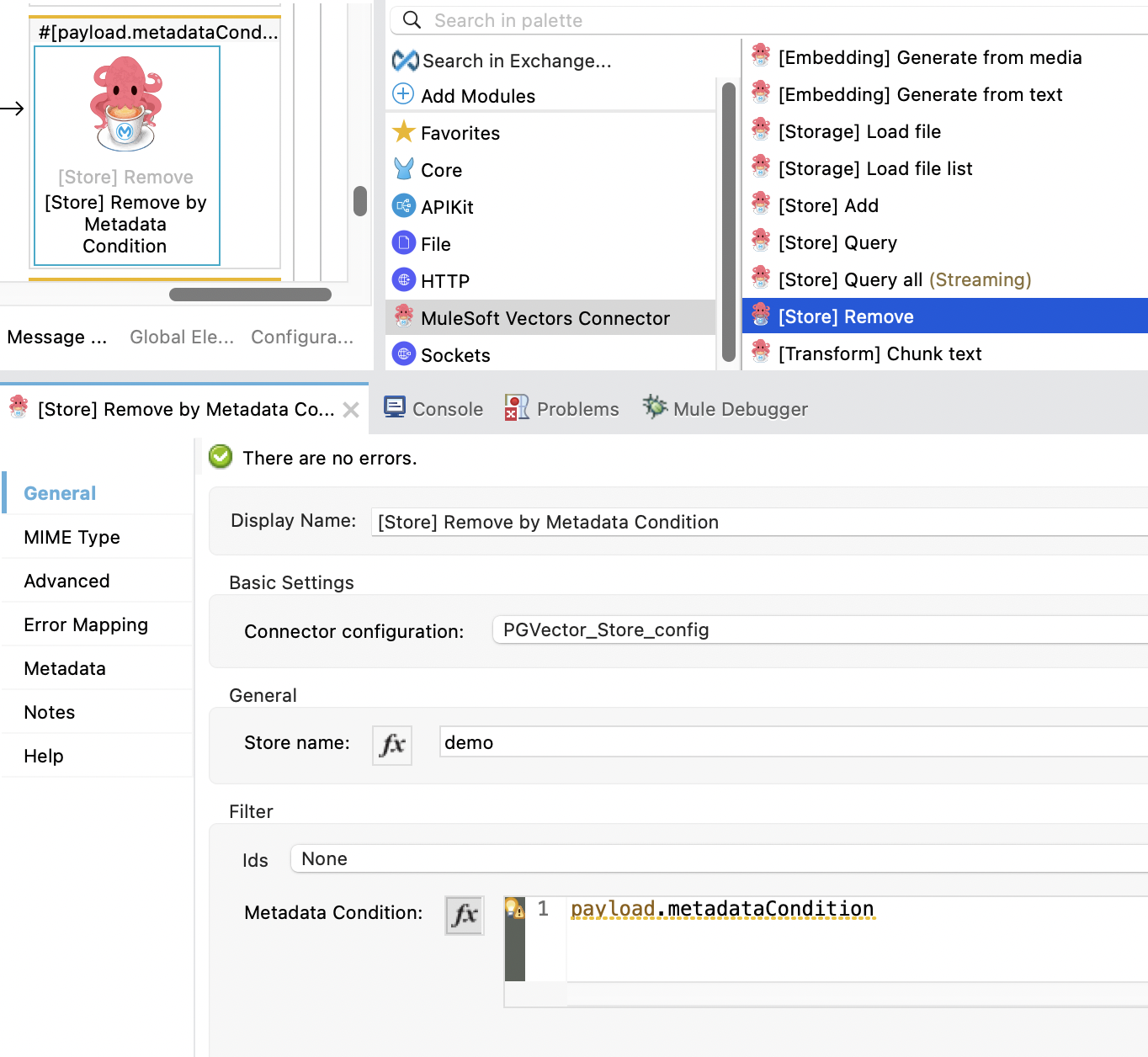Close the Store Remove by Metadata tab
The image size is (1148, 1057).
coord(351,410)
